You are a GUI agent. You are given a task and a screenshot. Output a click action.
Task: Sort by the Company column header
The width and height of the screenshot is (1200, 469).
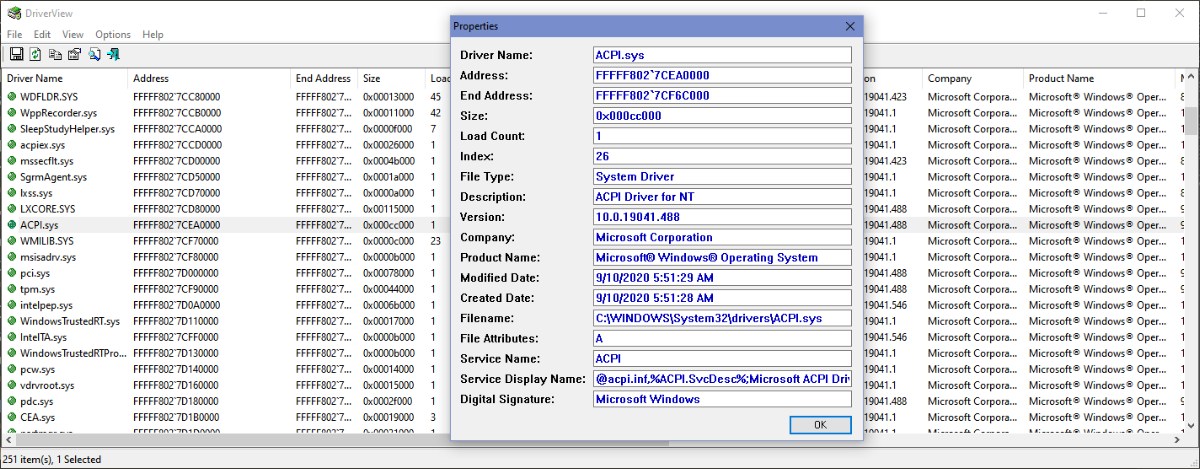coord(974,78)
